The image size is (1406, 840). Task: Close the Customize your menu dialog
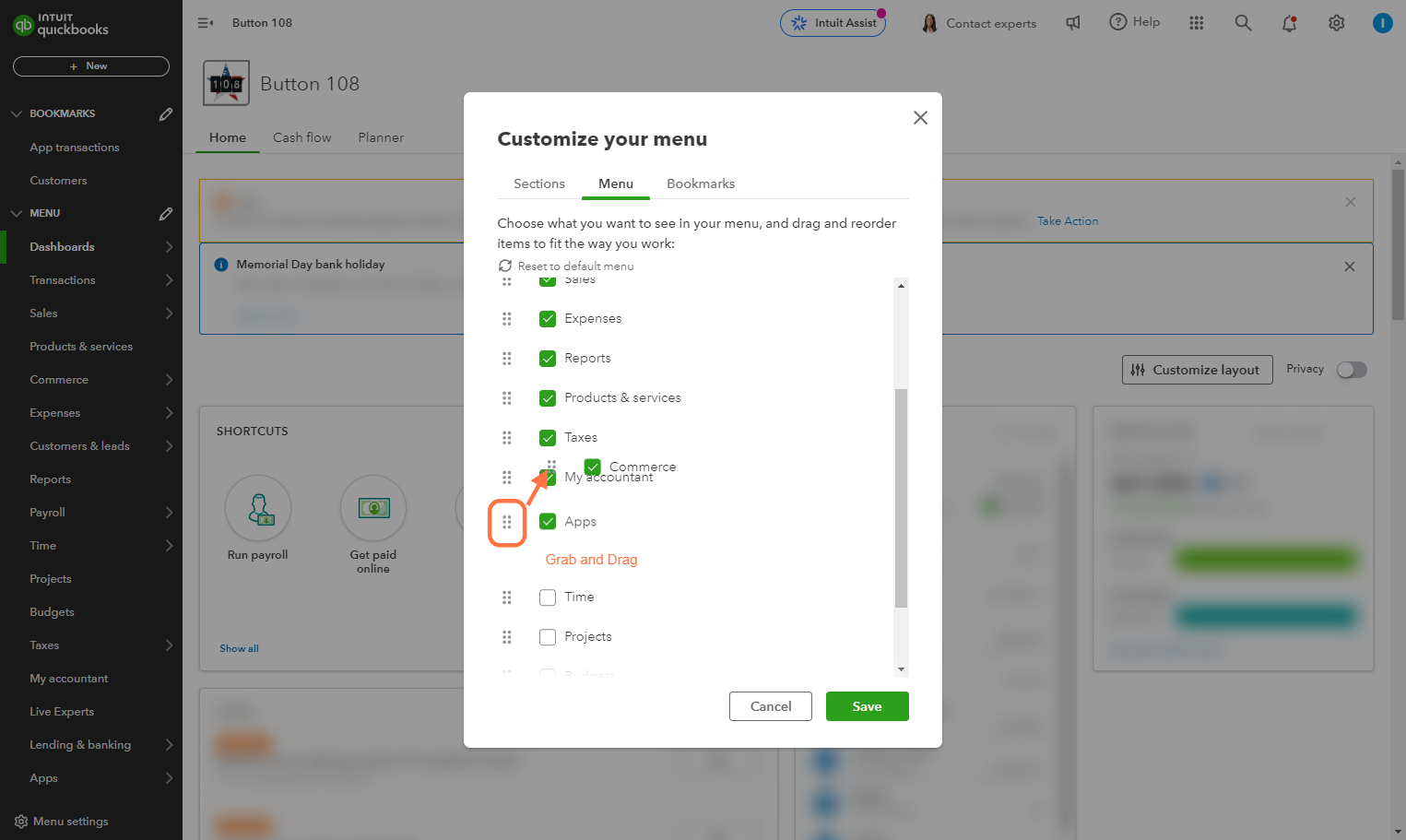coord(920,118)
